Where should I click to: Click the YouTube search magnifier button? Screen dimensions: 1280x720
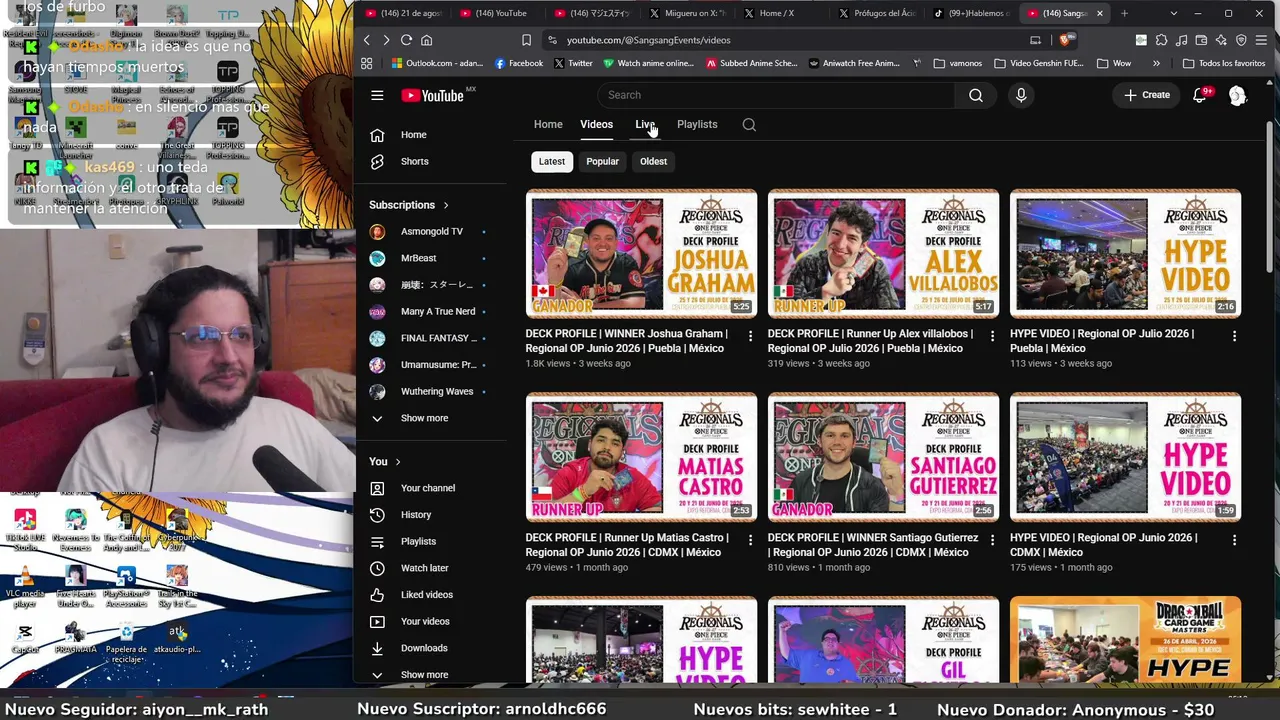pos(976,95)
